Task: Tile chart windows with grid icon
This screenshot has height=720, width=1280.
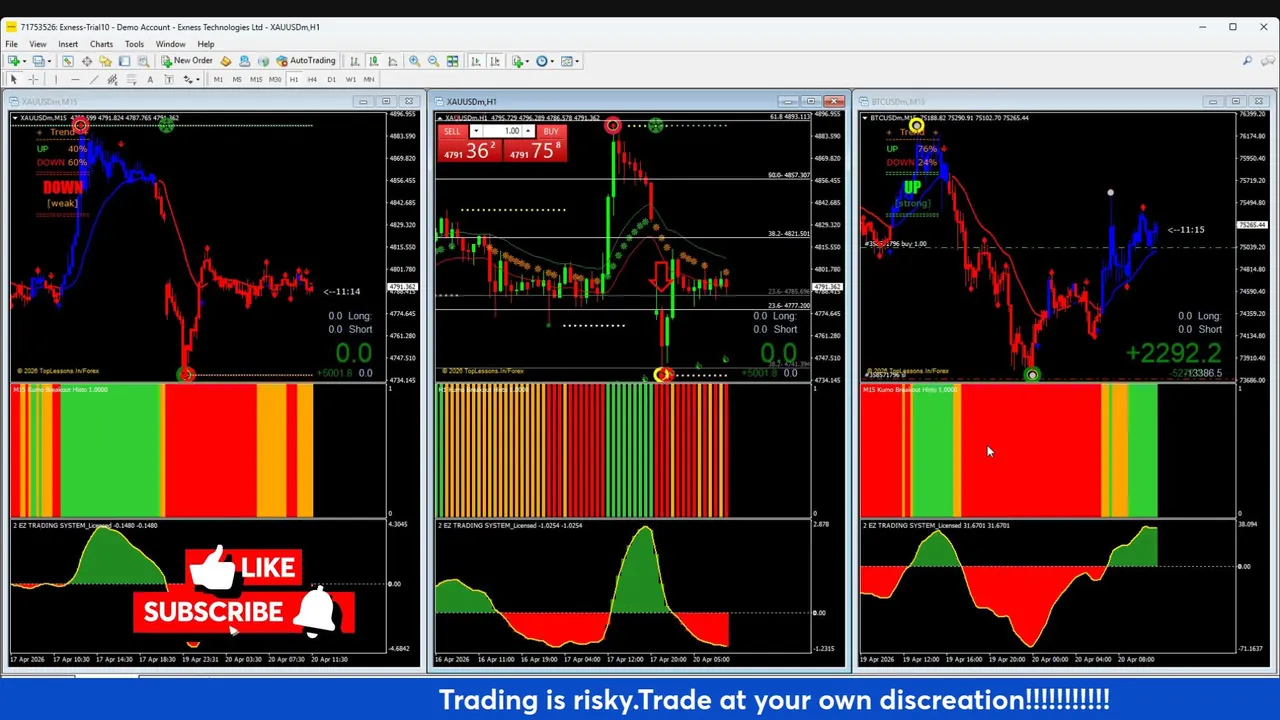Action: pos(452,61)
